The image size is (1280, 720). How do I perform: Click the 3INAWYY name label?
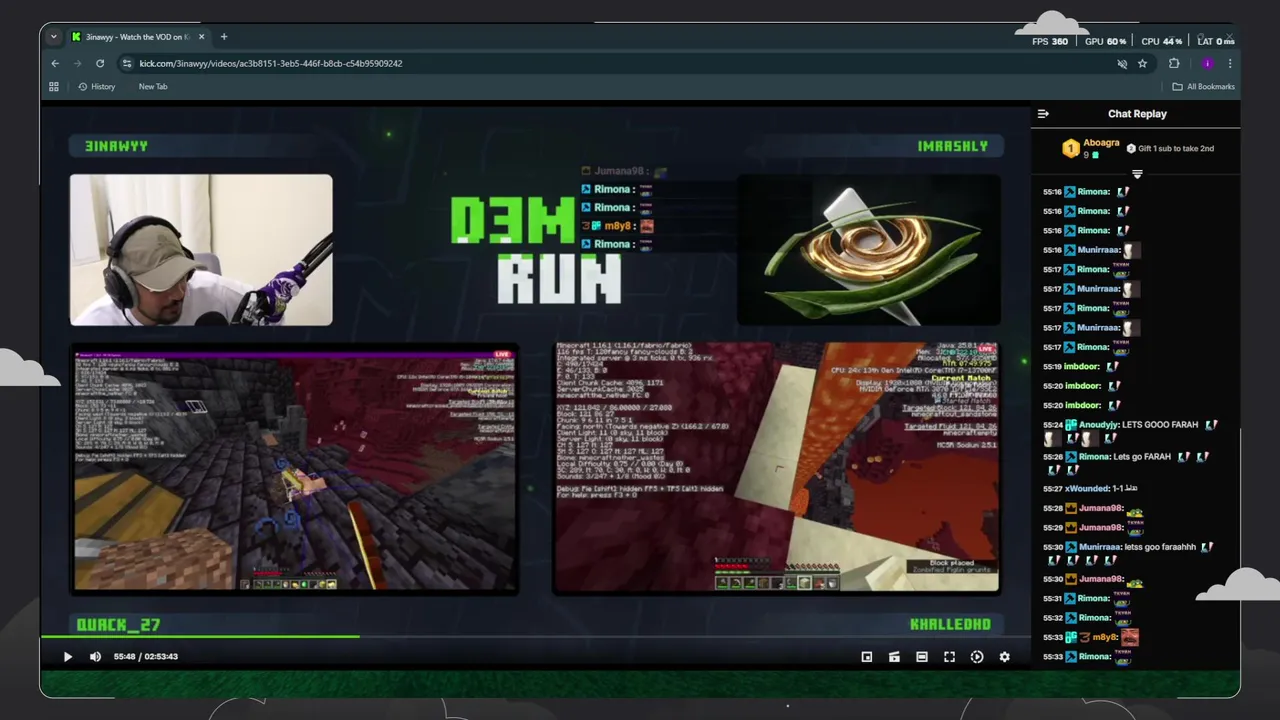[116, 146]
